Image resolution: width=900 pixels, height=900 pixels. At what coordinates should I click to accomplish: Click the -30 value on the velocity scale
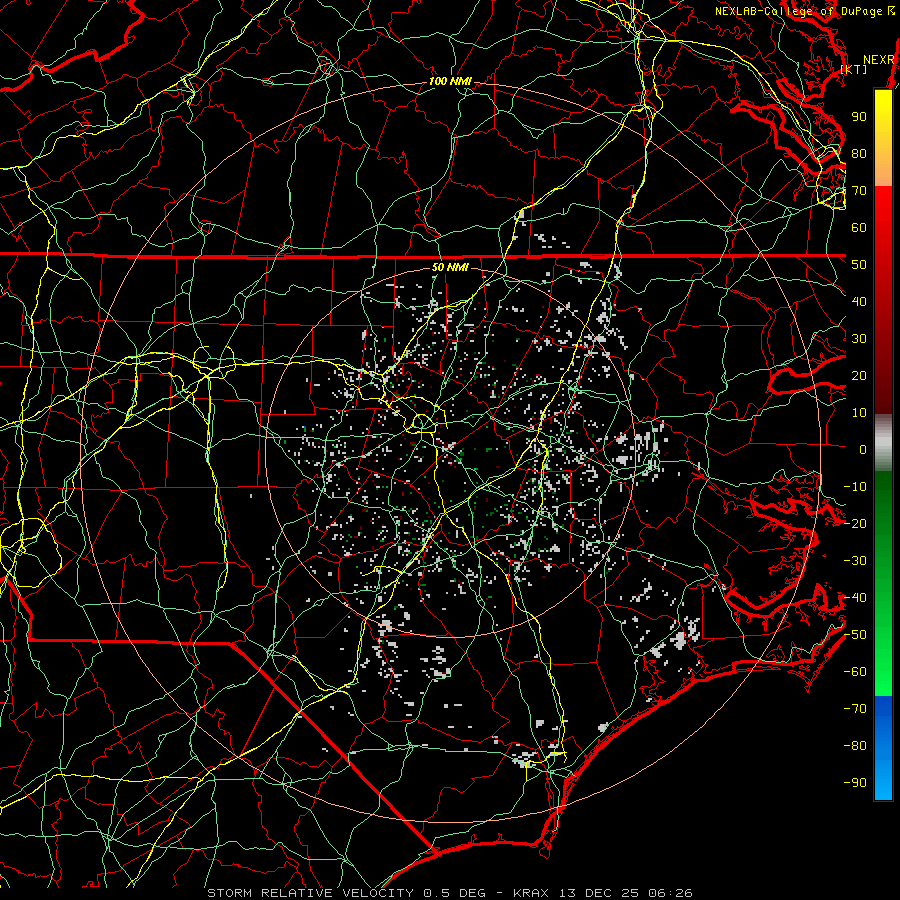tap(855, 561)
